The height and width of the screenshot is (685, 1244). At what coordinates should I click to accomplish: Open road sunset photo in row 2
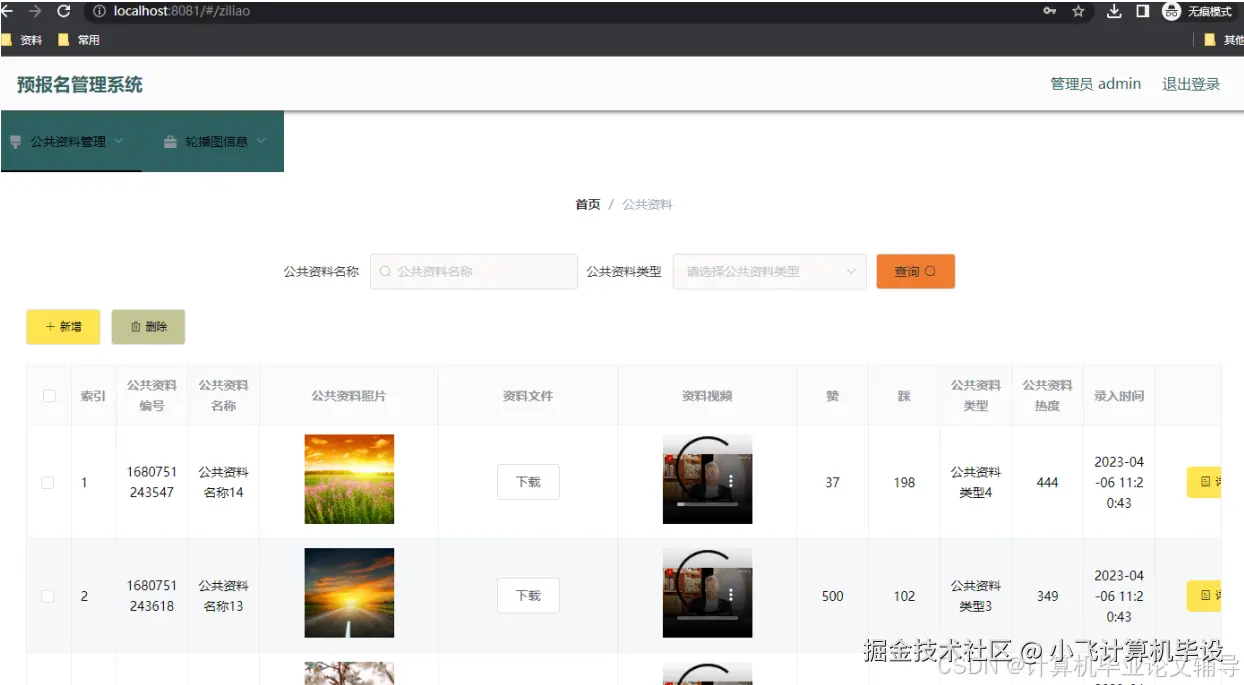point(349,593)
